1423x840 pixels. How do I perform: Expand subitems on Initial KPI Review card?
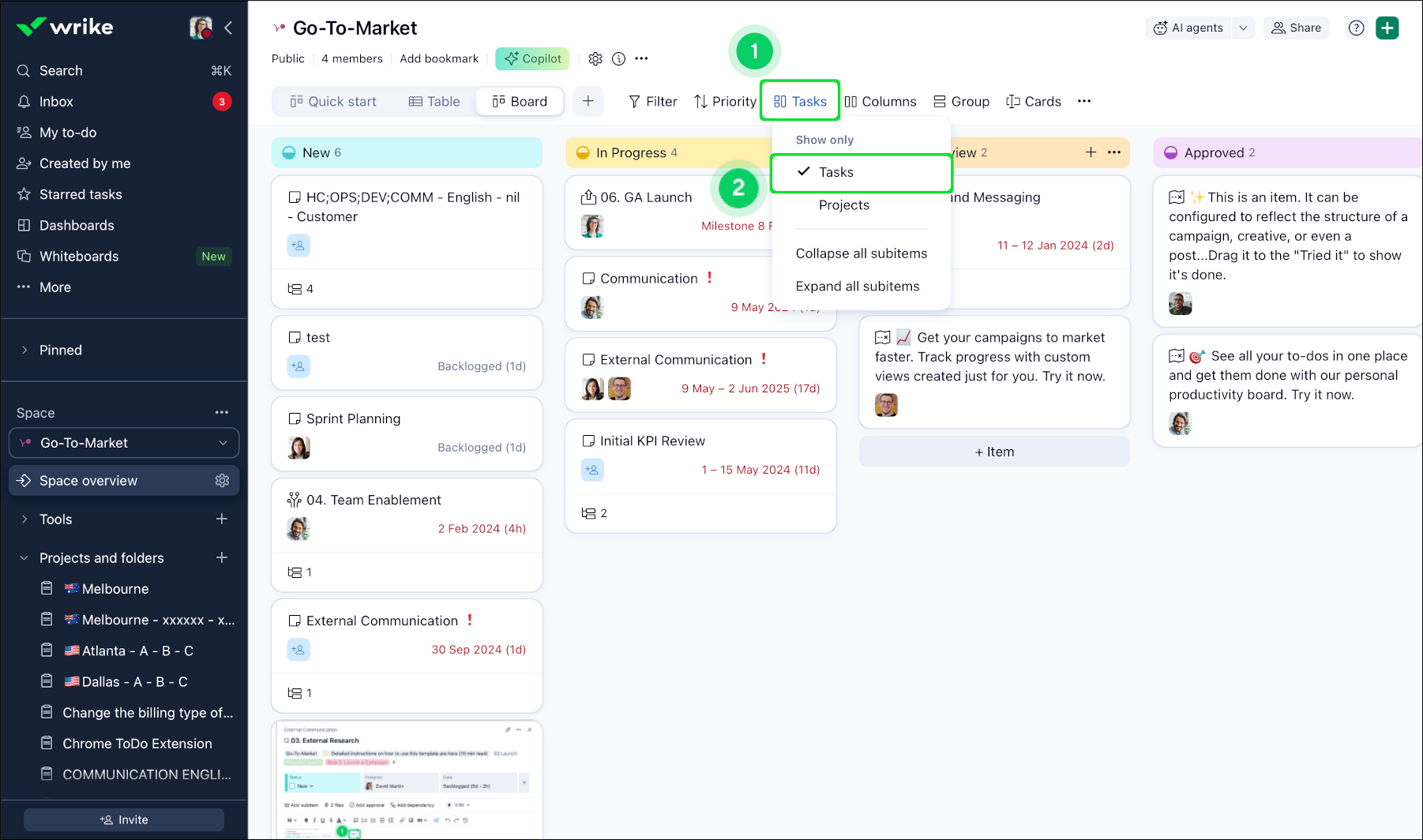pos(594,513)
